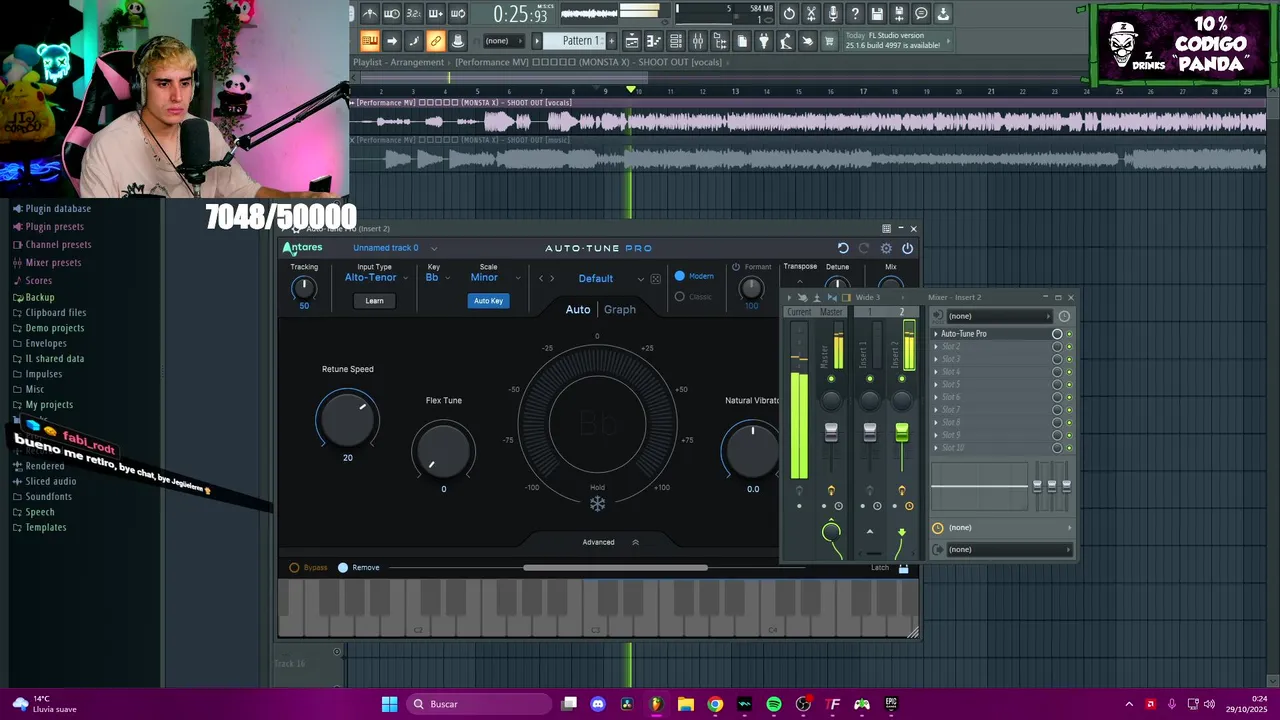Viewport: 1280px width, 720px height.
Task: Switch to the Graph tab in Auto-Tune
Action: (620, 309)
